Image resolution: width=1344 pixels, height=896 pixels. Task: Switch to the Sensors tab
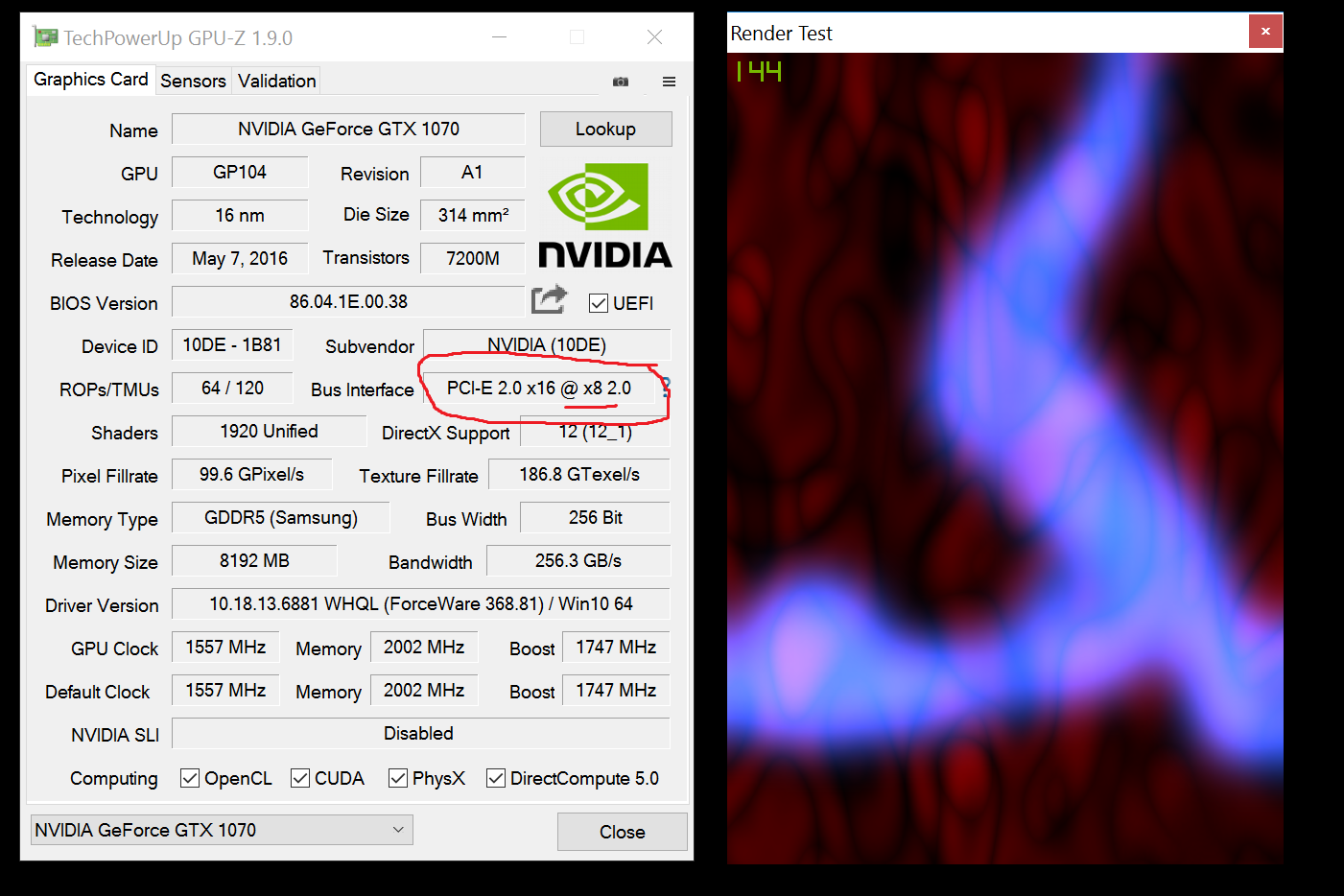click(193, 81)
